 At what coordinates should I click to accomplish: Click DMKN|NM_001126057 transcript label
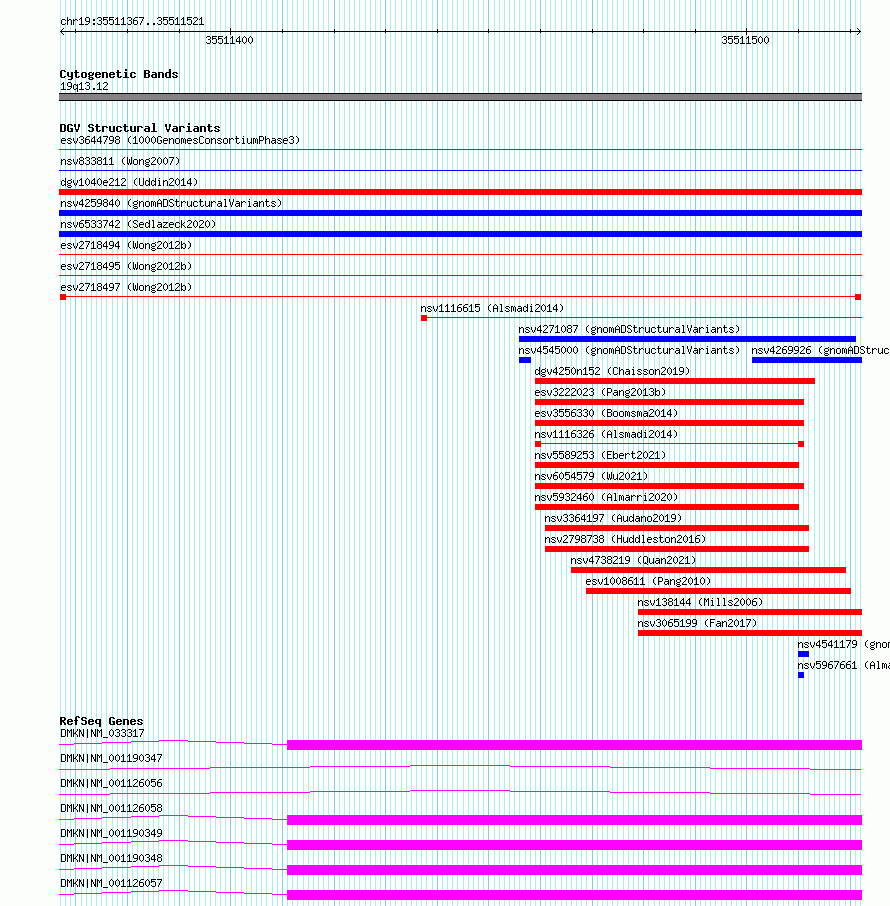click(x=111, y=883)
